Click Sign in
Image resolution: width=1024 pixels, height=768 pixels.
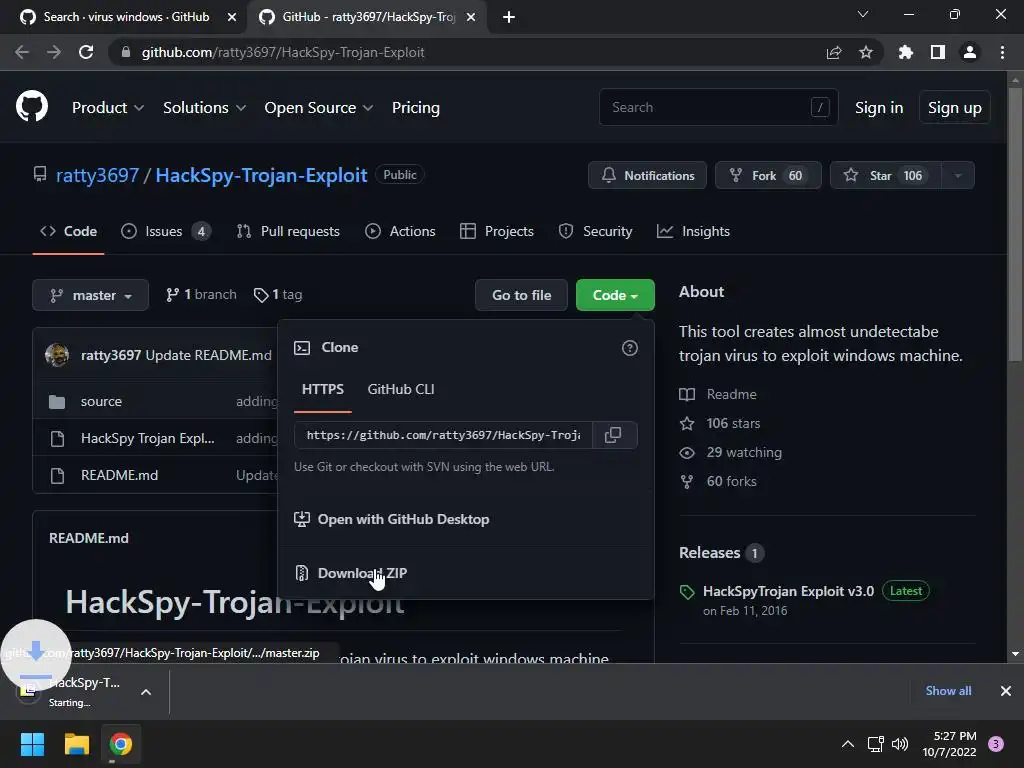coord(879,108)
